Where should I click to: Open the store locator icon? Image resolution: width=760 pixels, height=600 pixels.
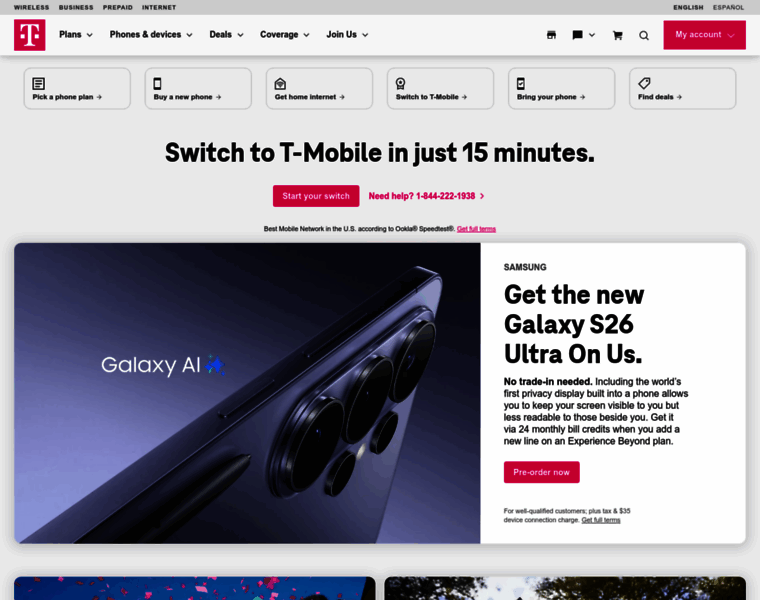[551, 35]
